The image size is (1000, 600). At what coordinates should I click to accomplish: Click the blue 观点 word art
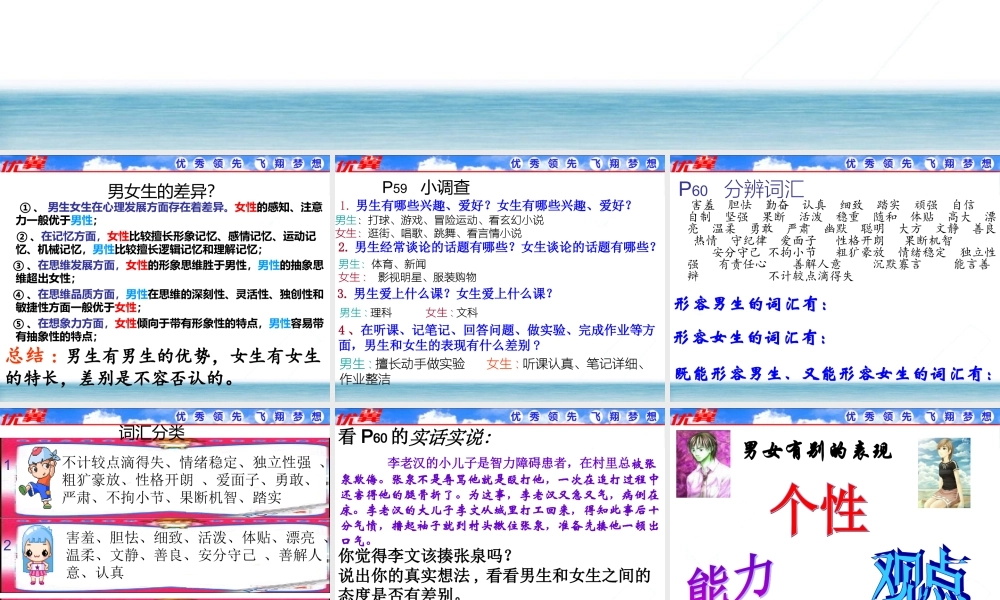920,573
